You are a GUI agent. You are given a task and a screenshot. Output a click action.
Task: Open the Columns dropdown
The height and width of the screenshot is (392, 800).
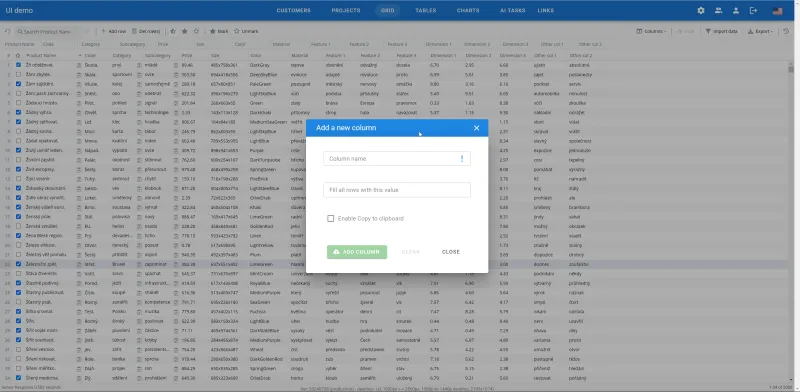click(x=652, y=31)
